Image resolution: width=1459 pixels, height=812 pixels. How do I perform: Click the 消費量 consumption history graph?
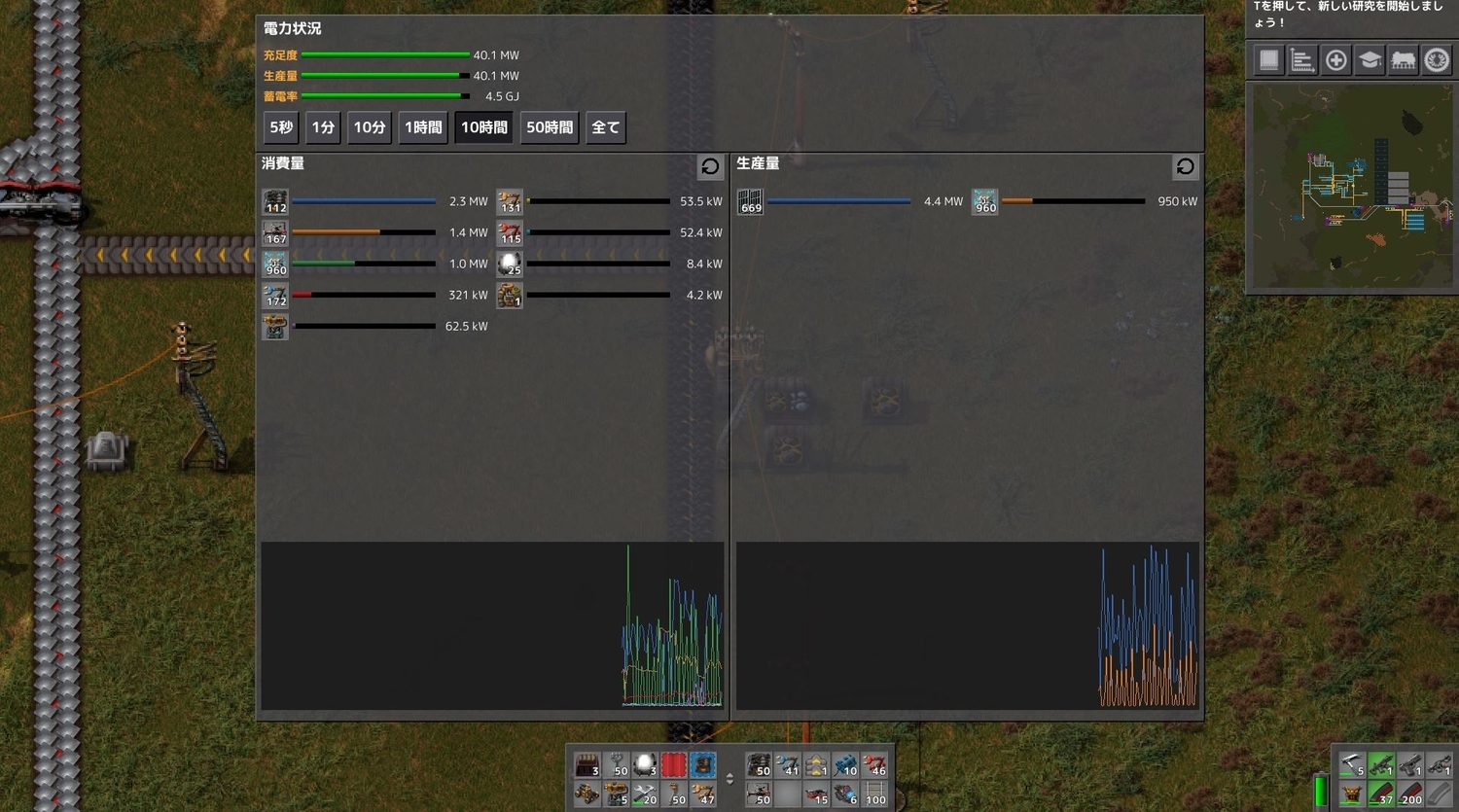click(x=492, y=625)
